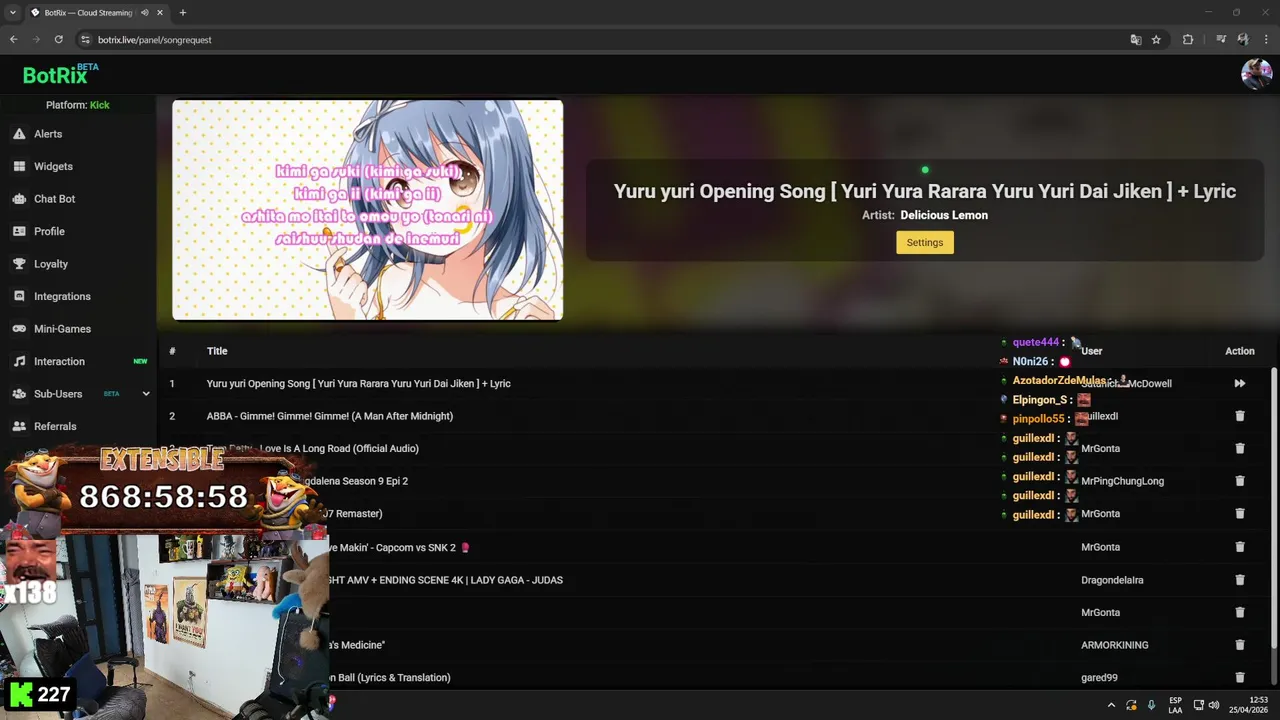1280x720 pixels.
Task: Click the ARMORKINING username
Action: pyautogui.click(x=1114, y=645)
